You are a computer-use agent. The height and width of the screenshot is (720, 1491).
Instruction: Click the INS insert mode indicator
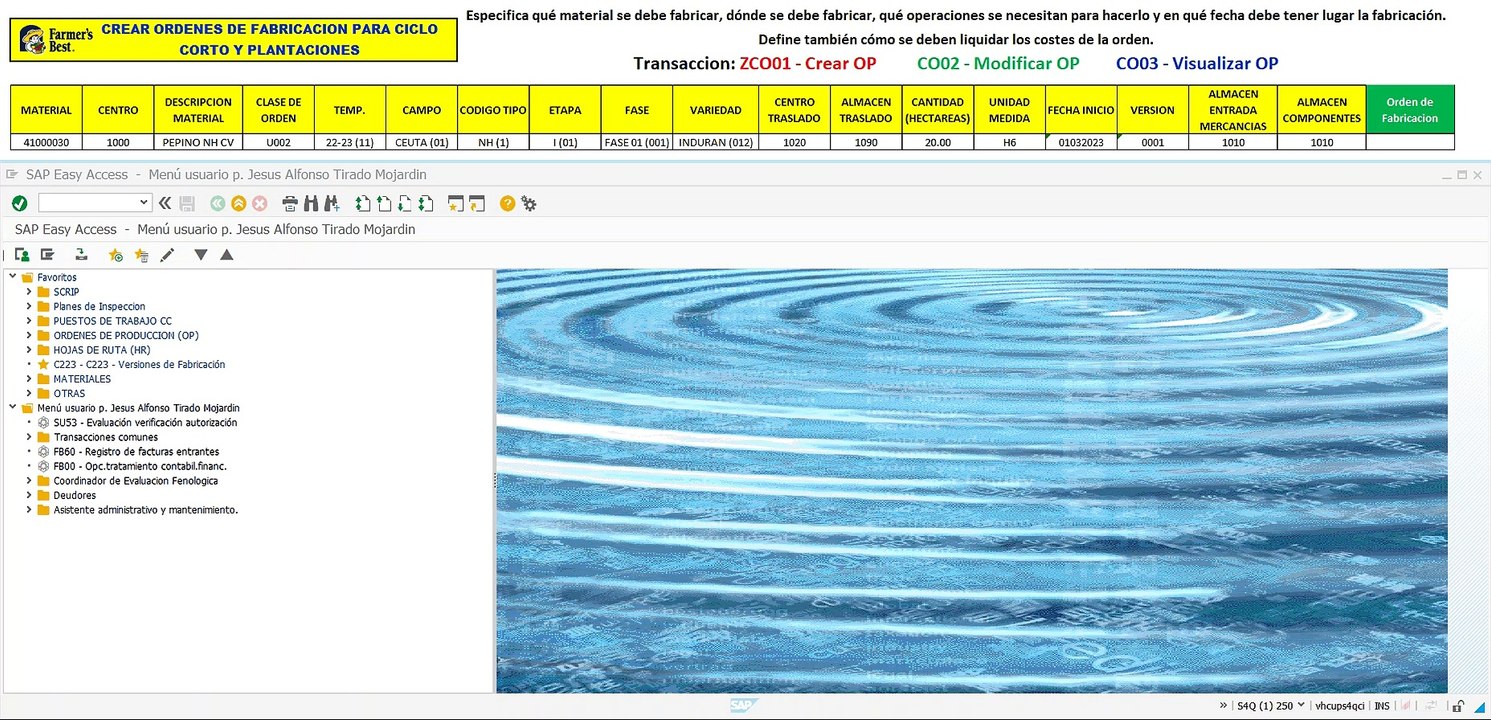click(1382, 705)
